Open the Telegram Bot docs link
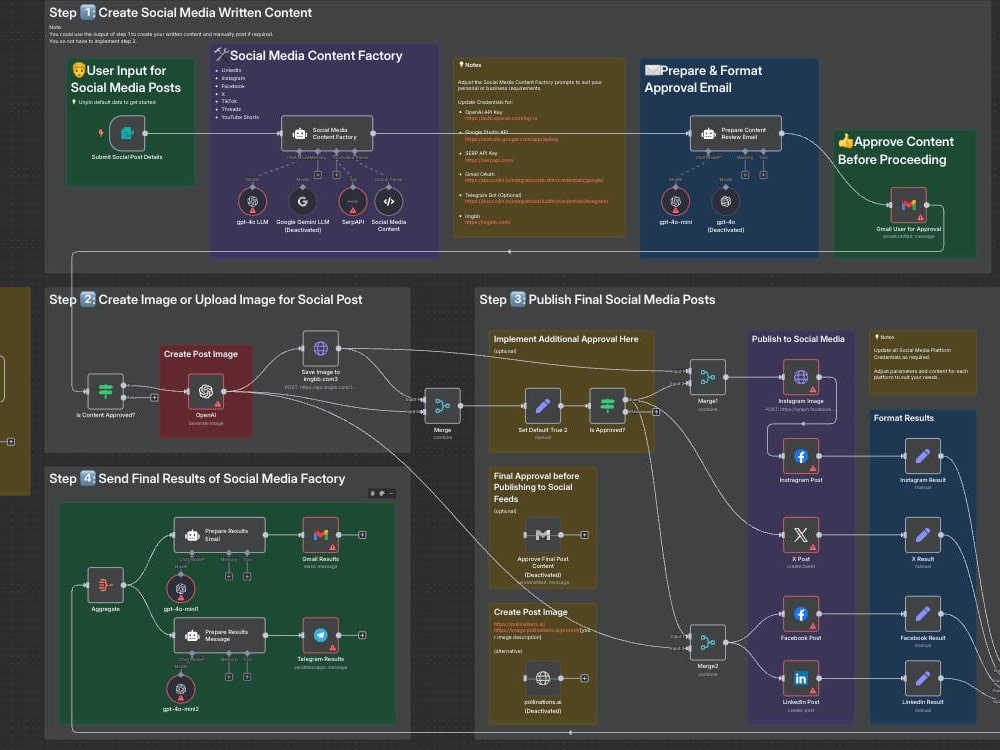 536,202
